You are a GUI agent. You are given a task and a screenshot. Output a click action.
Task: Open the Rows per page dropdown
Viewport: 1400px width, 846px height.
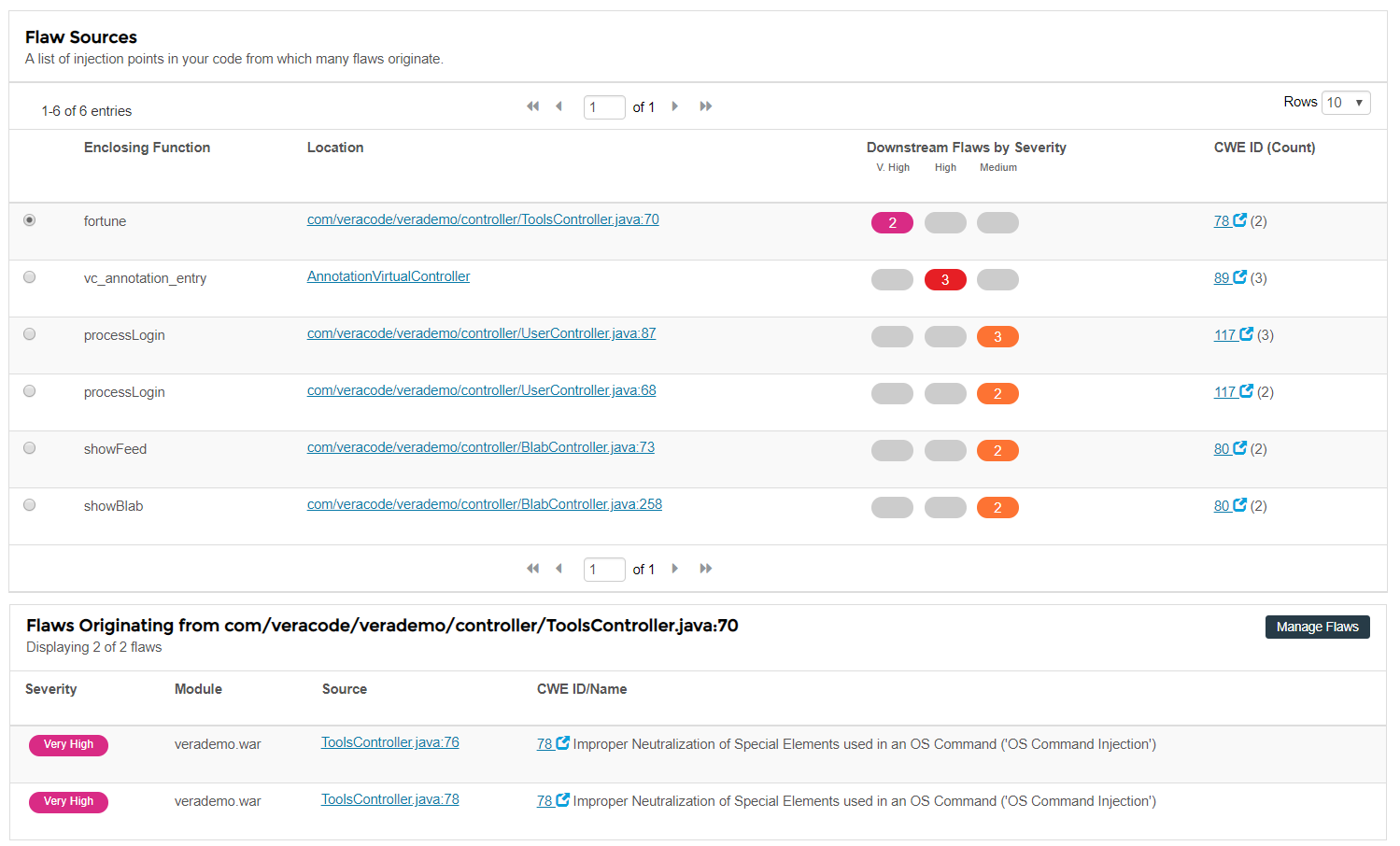[1345, 103]
